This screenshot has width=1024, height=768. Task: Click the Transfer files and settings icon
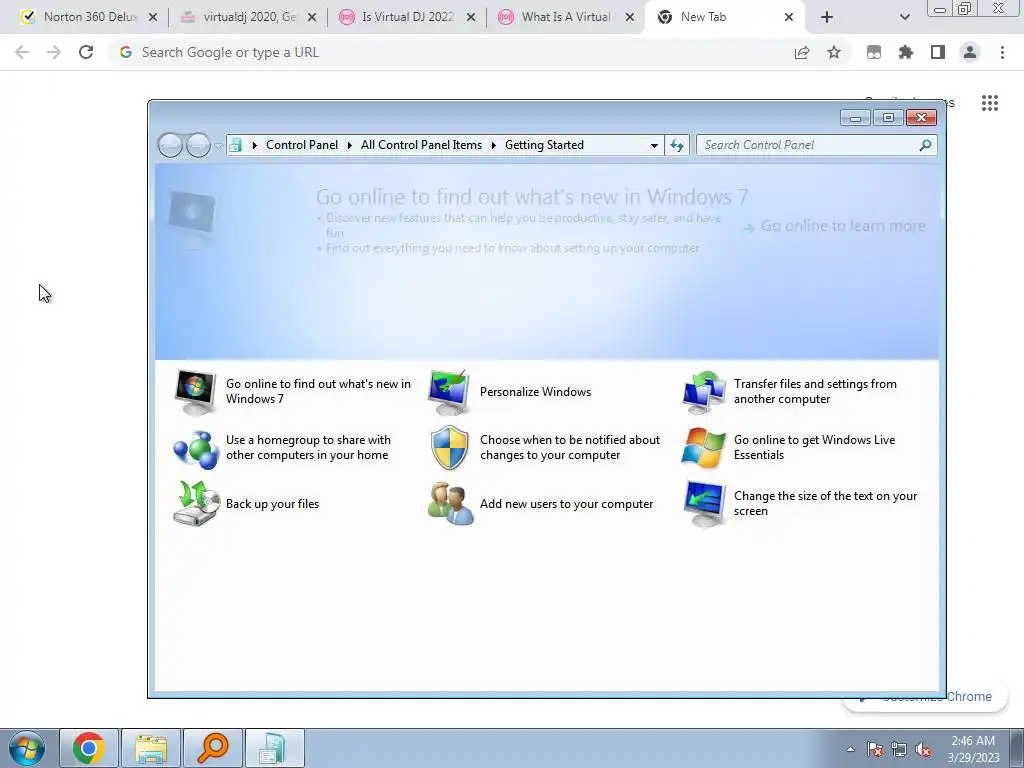[703, 392]
